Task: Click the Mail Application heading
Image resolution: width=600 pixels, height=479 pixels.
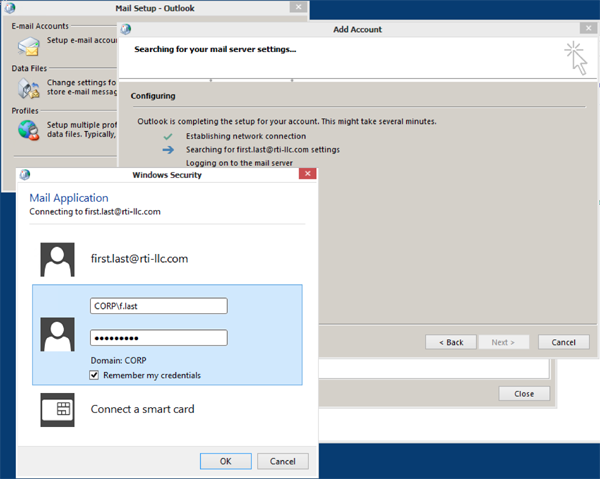Action: pyautogui.click(x=69, y=198)
